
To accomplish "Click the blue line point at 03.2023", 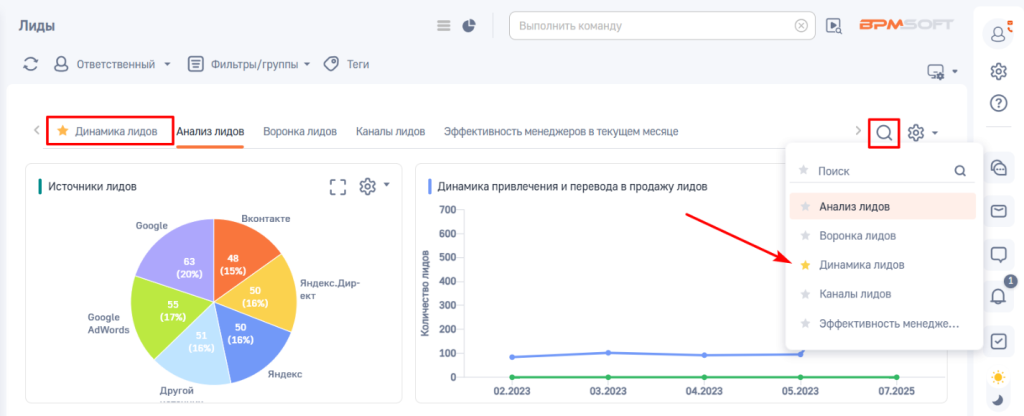I will point(608,353).
